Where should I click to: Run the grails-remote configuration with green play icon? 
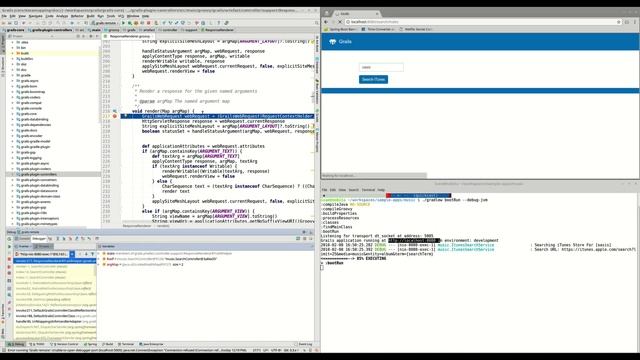[123, 23]
